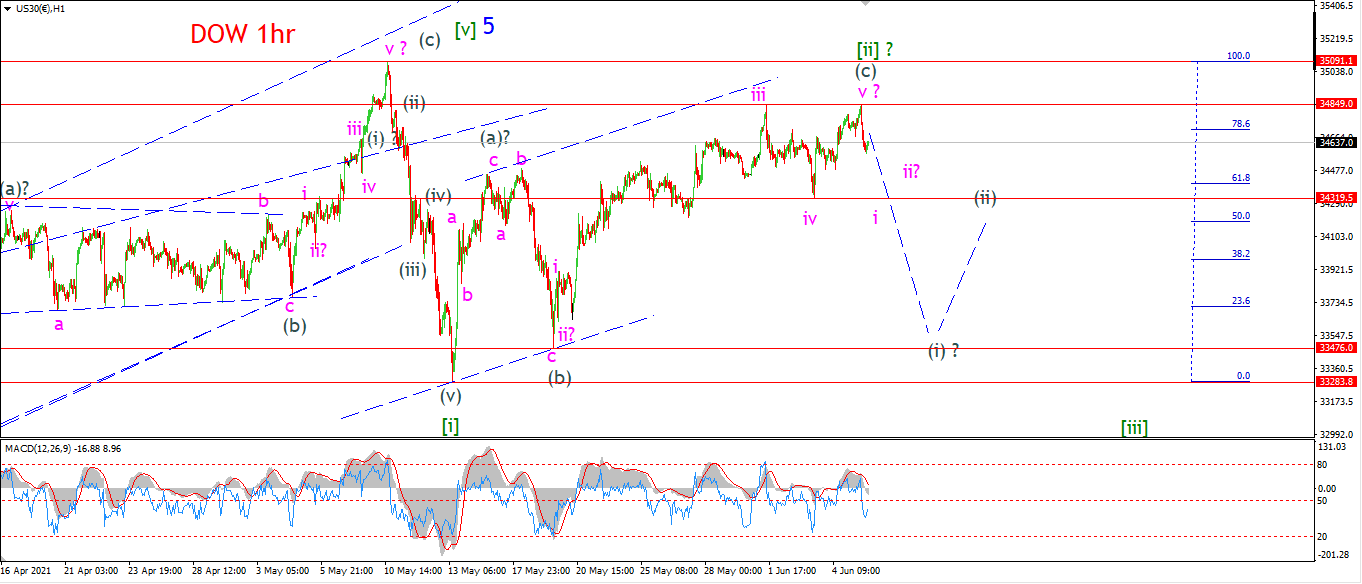The width and height of the screenshot is (1362, 584).
Task: Select the Fibonacci 50.0 level label
Action: click(1241, 216)
